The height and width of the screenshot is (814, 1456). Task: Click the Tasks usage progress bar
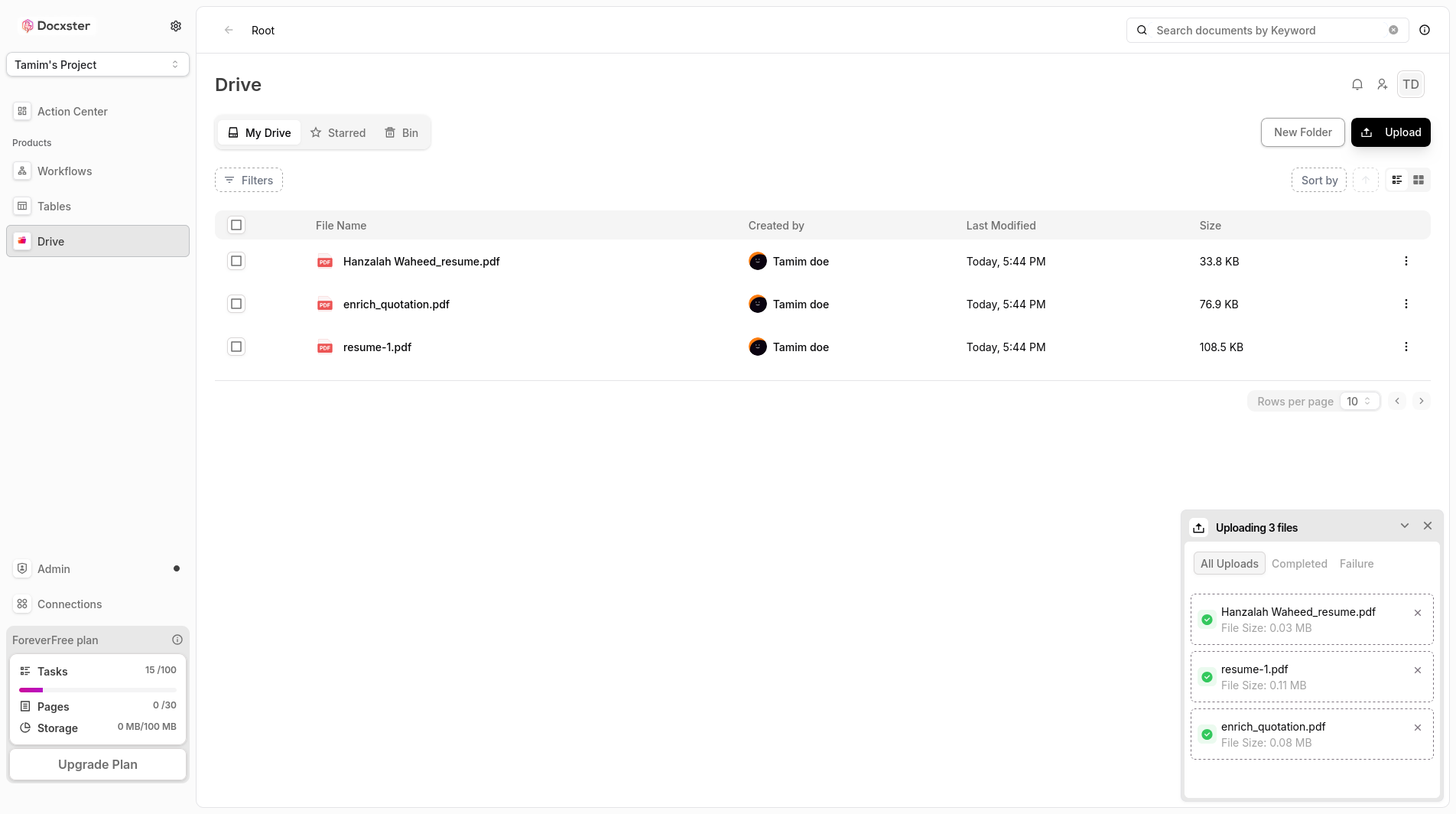pyautogui.click(x=98, y=690)
